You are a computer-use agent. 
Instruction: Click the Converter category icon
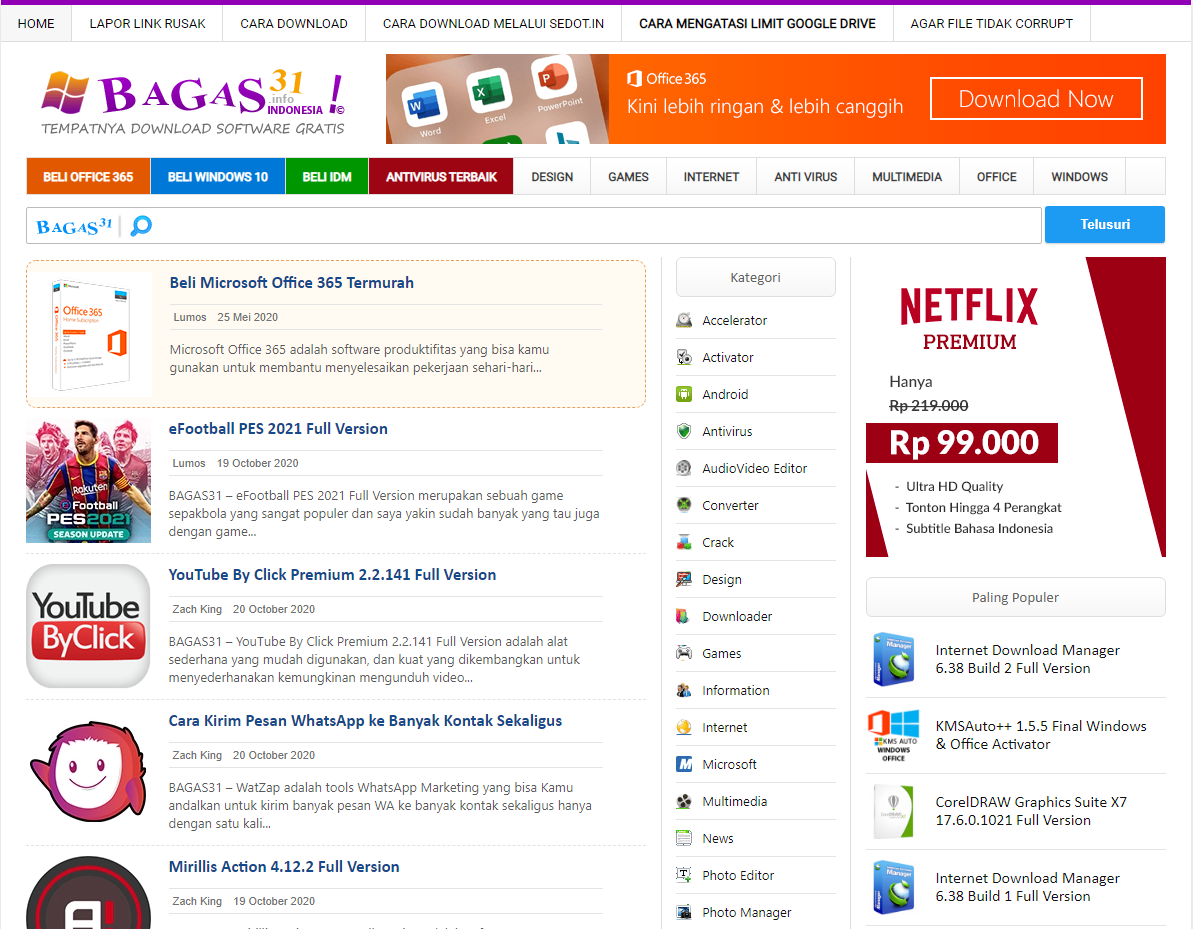[x=684, y=505]
